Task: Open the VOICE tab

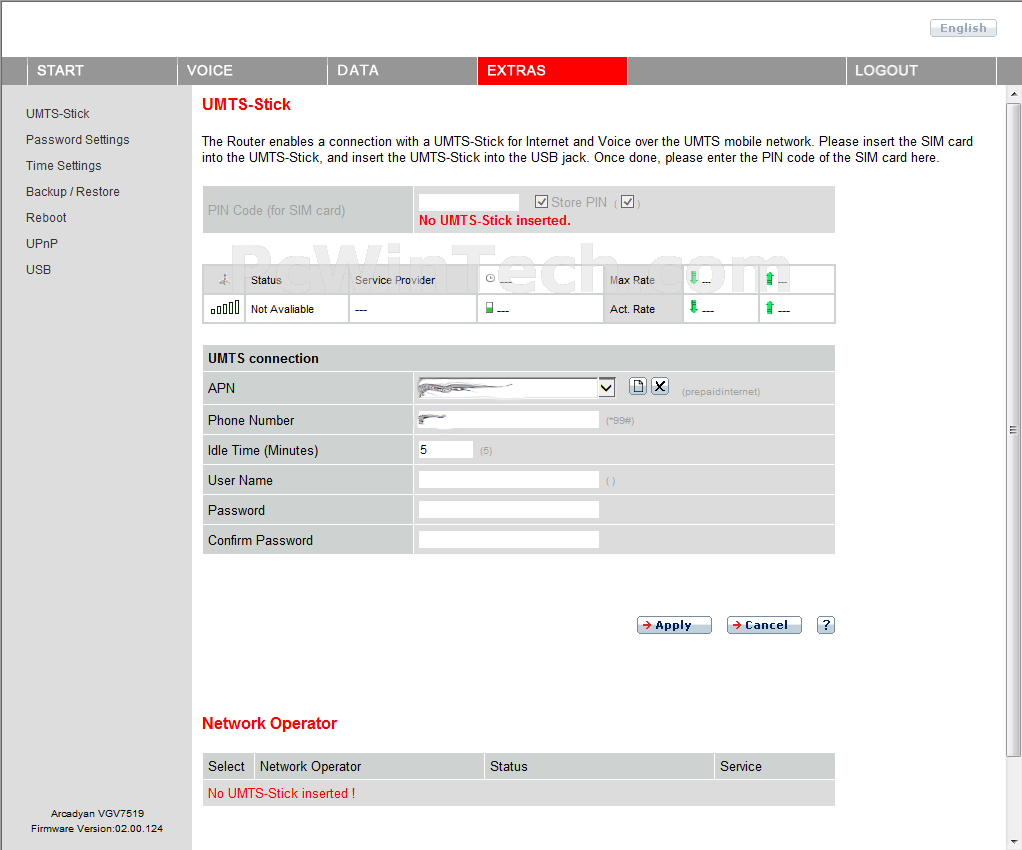Action: tap(252, 70)
